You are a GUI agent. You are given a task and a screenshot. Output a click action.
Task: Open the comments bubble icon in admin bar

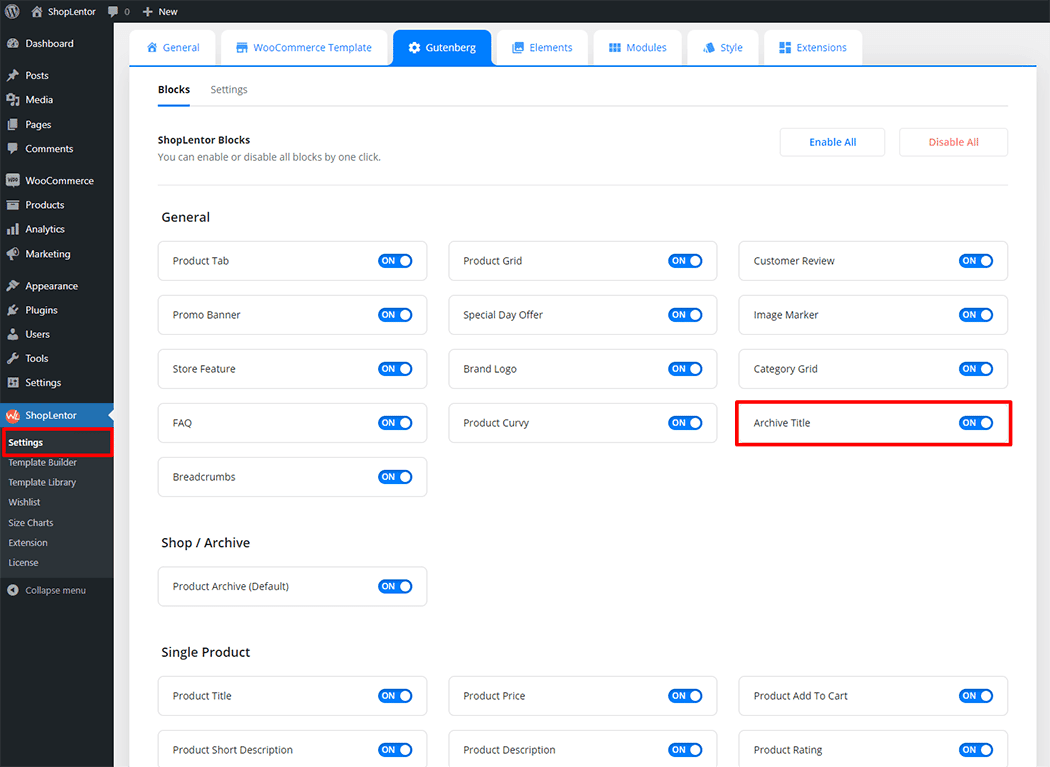click(x=112, y=12)
